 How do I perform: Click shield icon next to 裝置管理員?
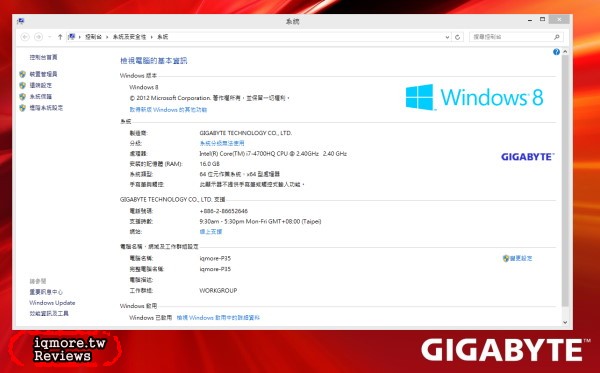(x=23, y=74)
